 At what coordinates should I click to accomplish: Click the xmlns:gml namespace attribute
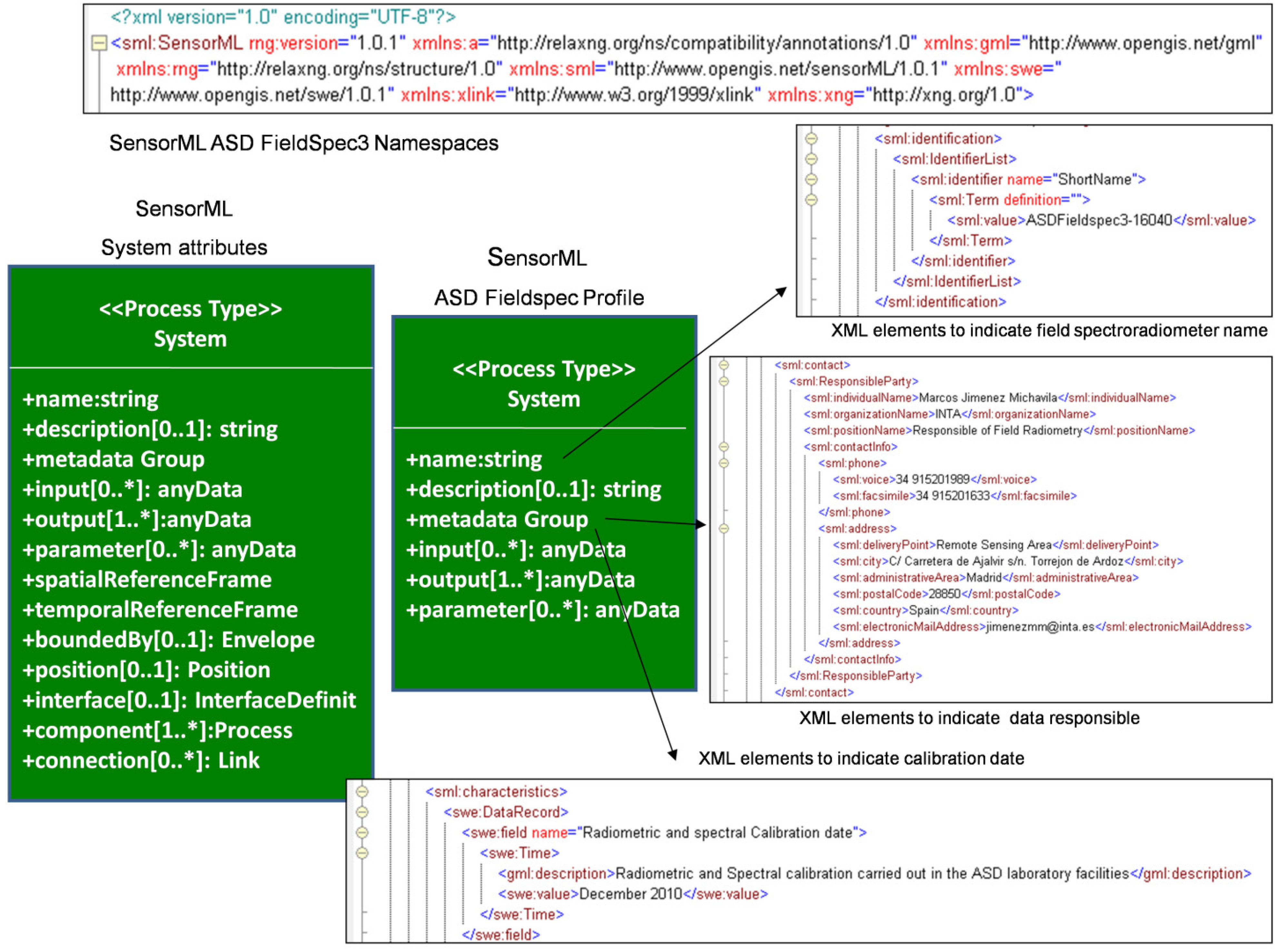pyautogui.click(x=1092, y=43)
